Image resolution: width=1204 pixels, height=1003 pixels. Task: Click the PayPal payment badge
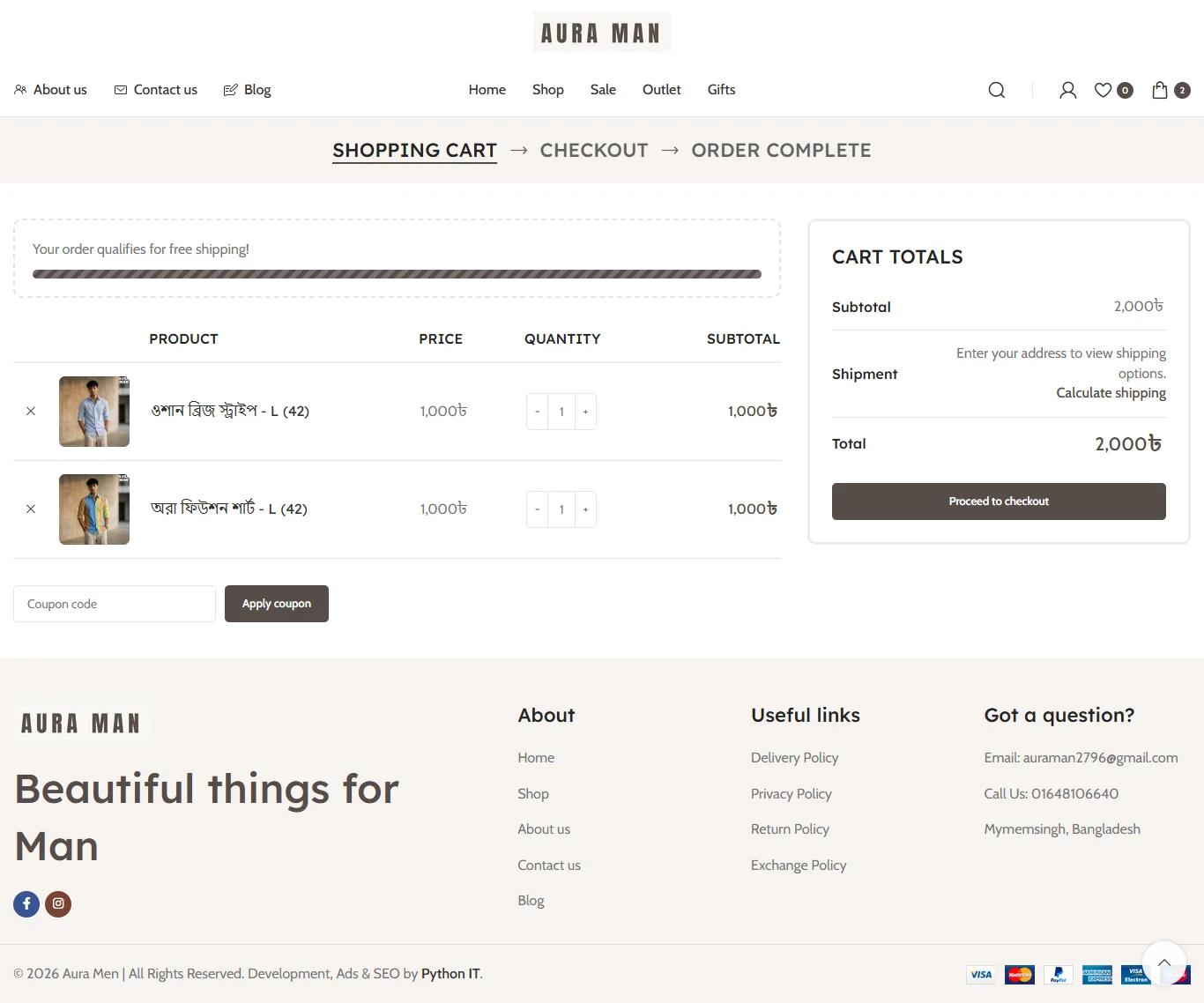tap(1059, 975)
